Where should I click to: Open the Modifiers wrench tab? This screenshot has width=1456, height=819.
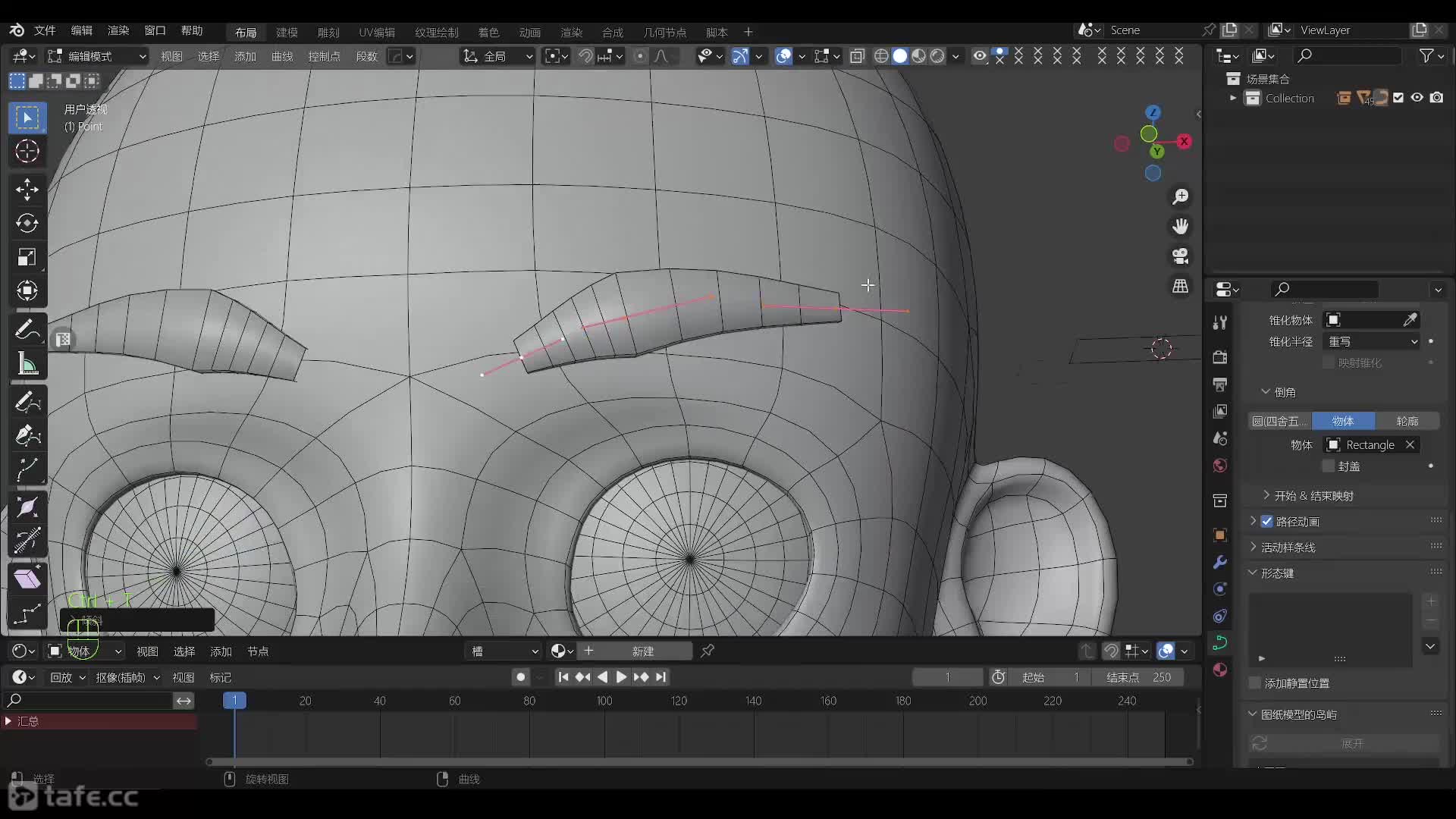[1220, 562]
